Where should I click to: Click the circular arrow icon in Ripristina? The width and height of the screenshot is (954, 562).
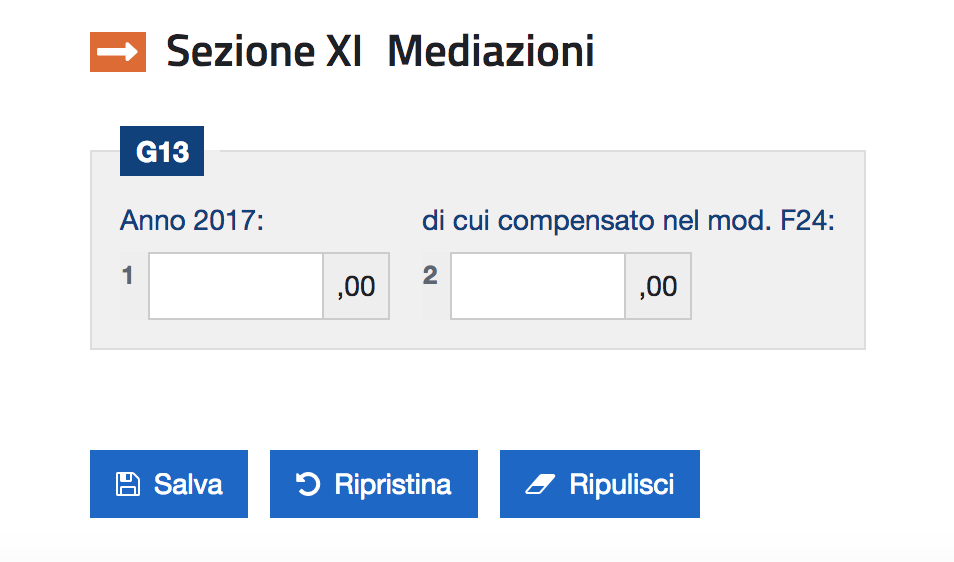pos(308,485)
